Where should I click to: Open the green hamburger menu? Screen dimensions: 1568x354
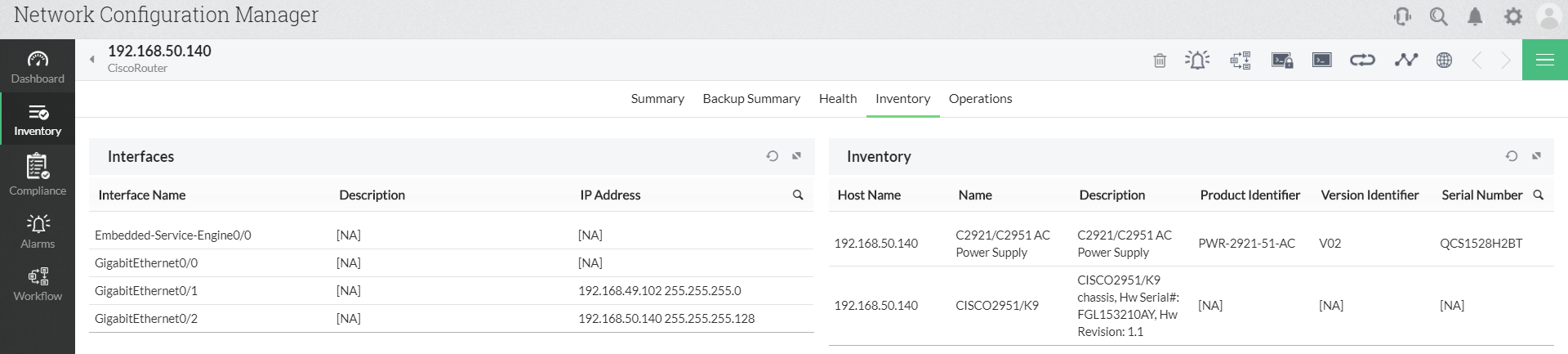click(1544, 60)
